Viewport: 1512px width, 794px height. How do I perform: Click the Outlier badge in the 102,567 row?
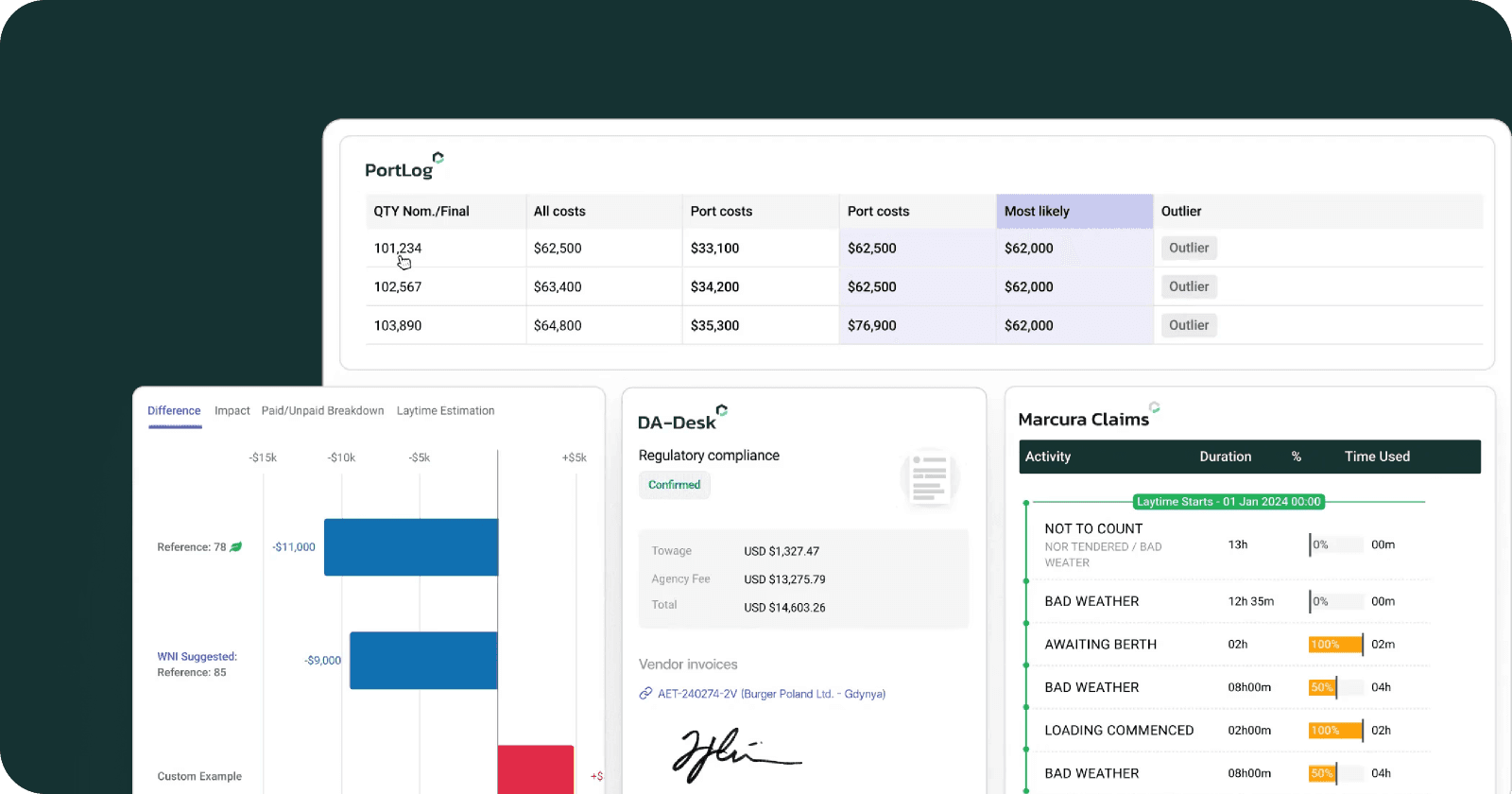click(1189, 286)
